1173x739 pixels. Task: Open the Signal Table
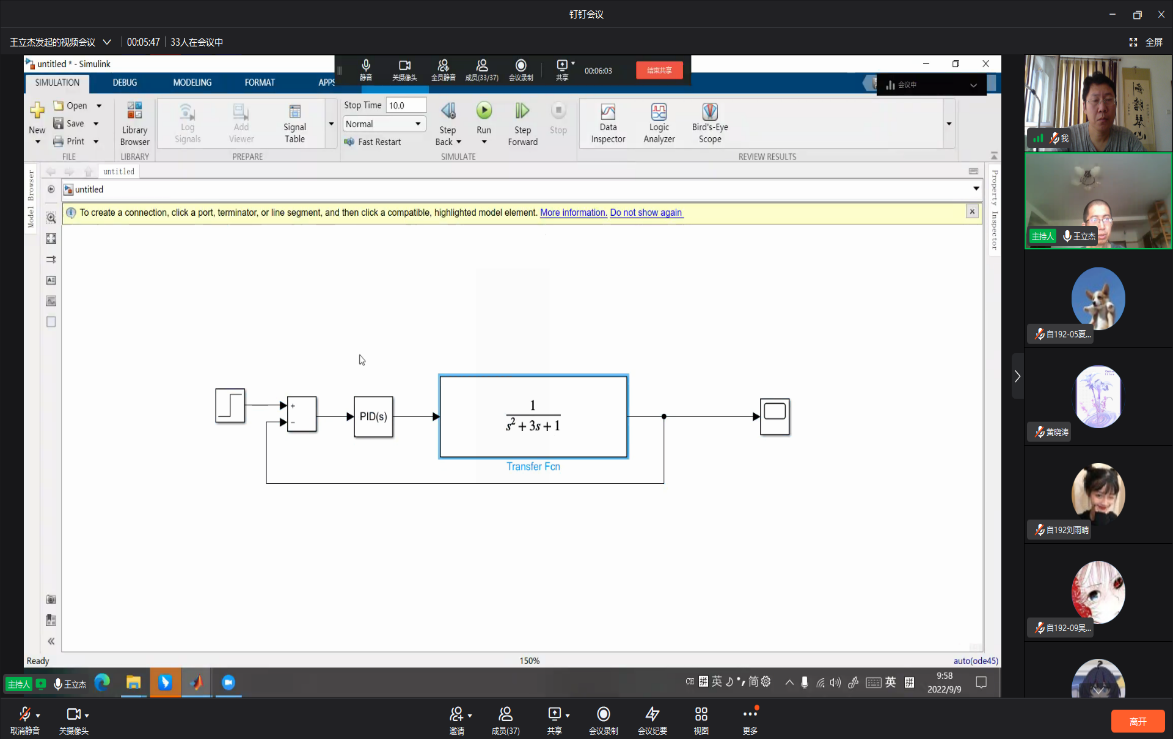click(x=295, y=122)
